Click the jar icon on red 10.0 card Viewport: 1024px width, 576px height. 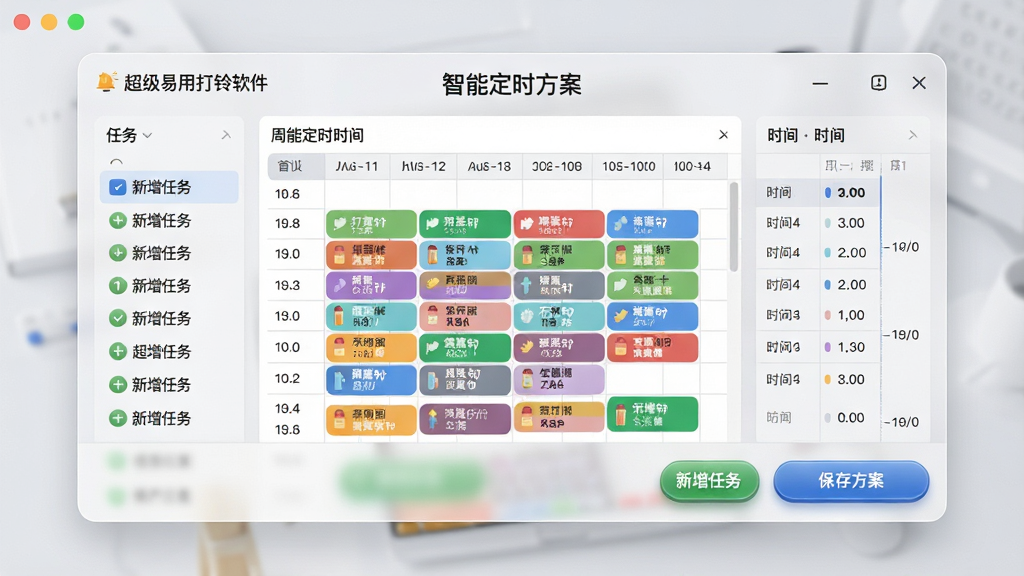(620, 347)
